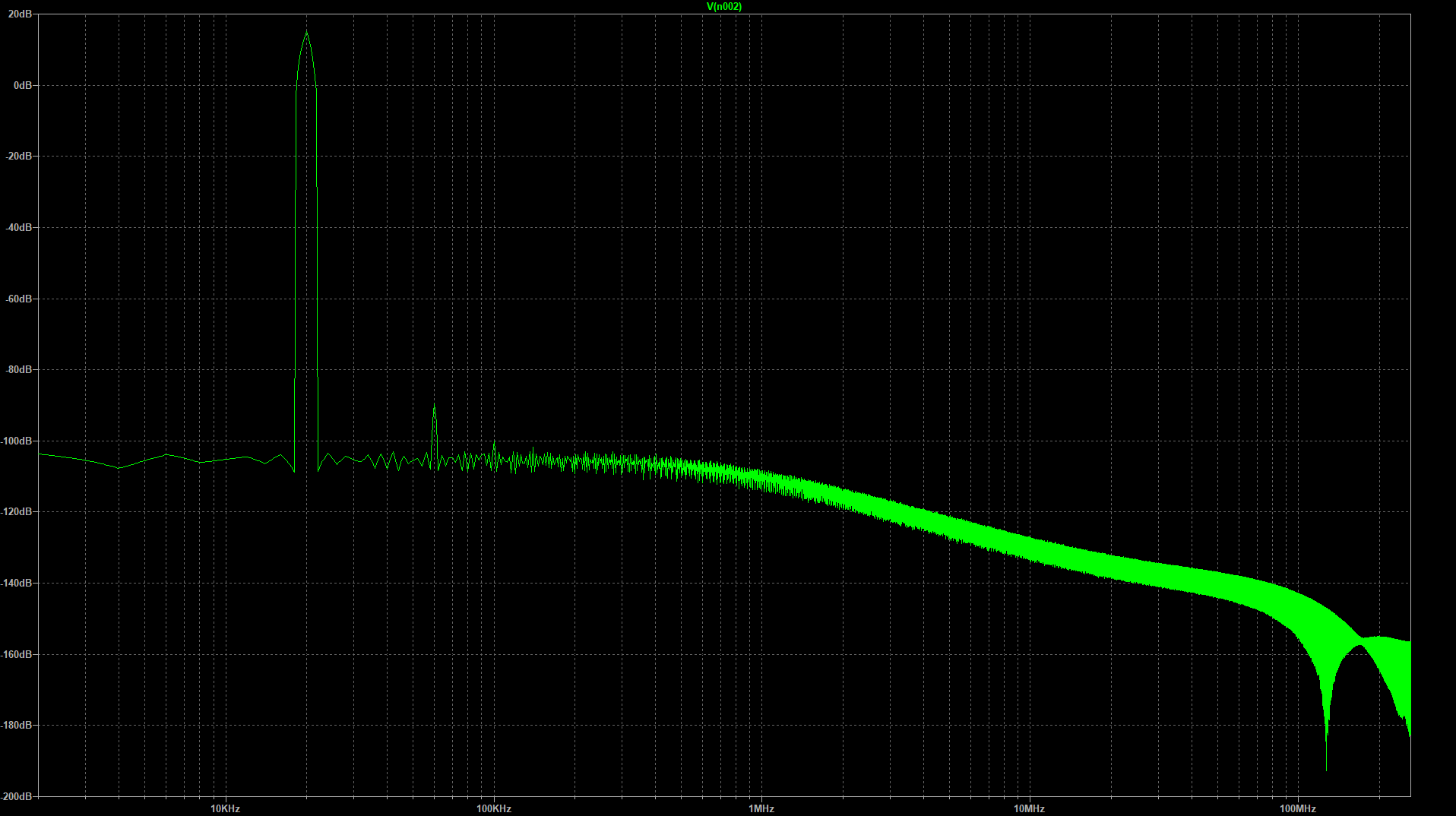Click the -180dB axis label
1456x816 pixels.
[17, 725]
